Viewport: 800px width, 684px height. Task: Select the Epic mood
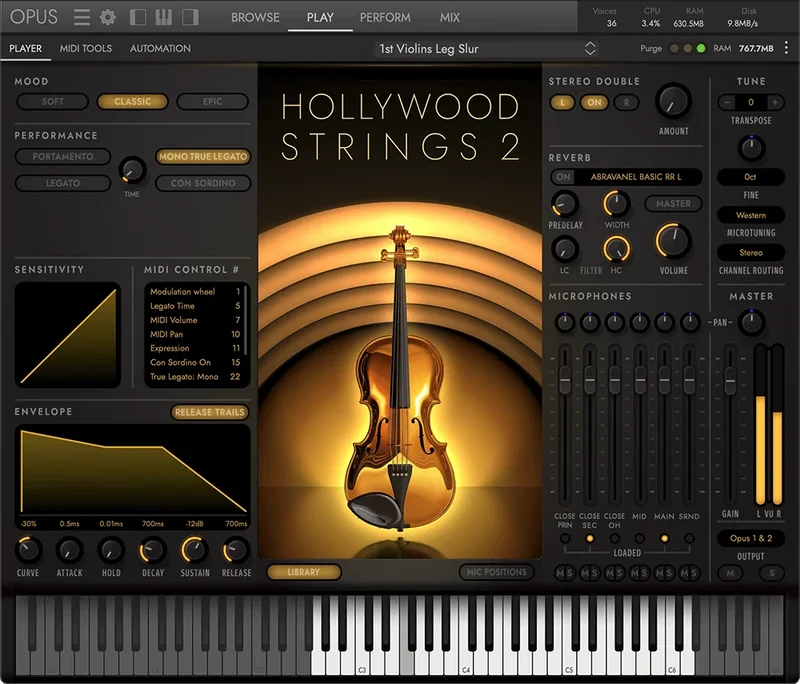coord(212,102)
